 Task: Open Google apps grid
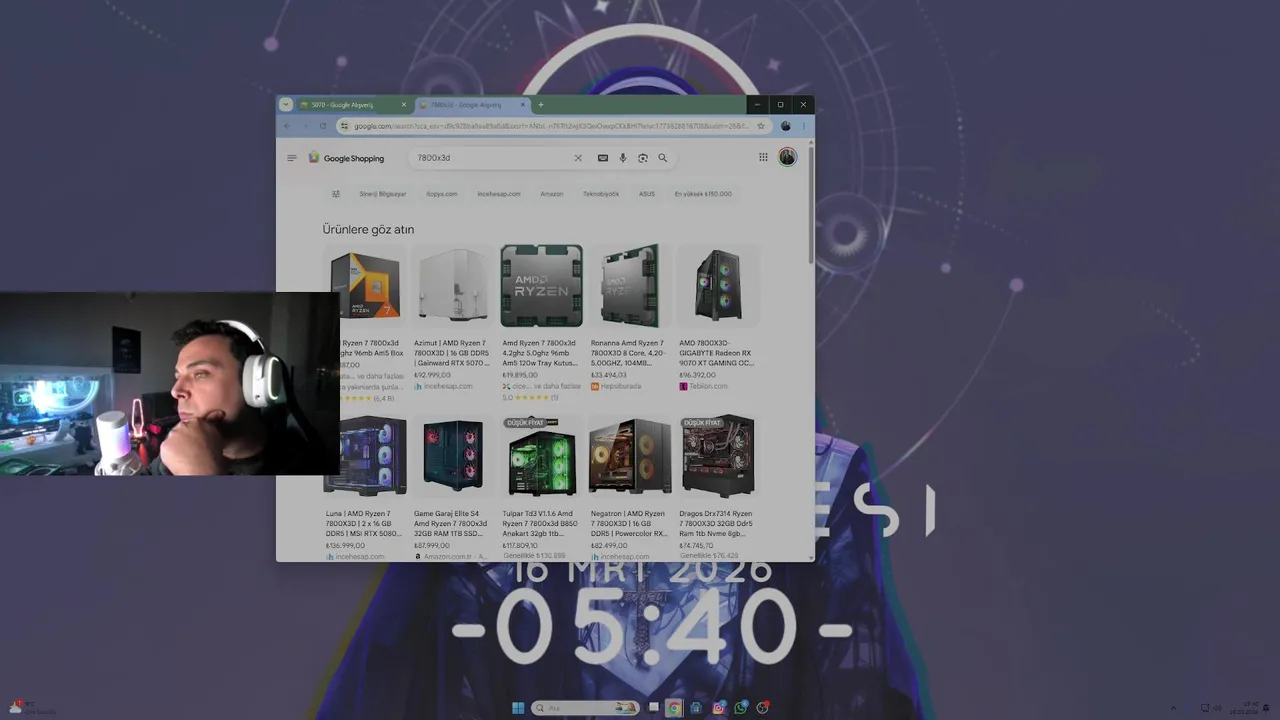coord(763,157)
